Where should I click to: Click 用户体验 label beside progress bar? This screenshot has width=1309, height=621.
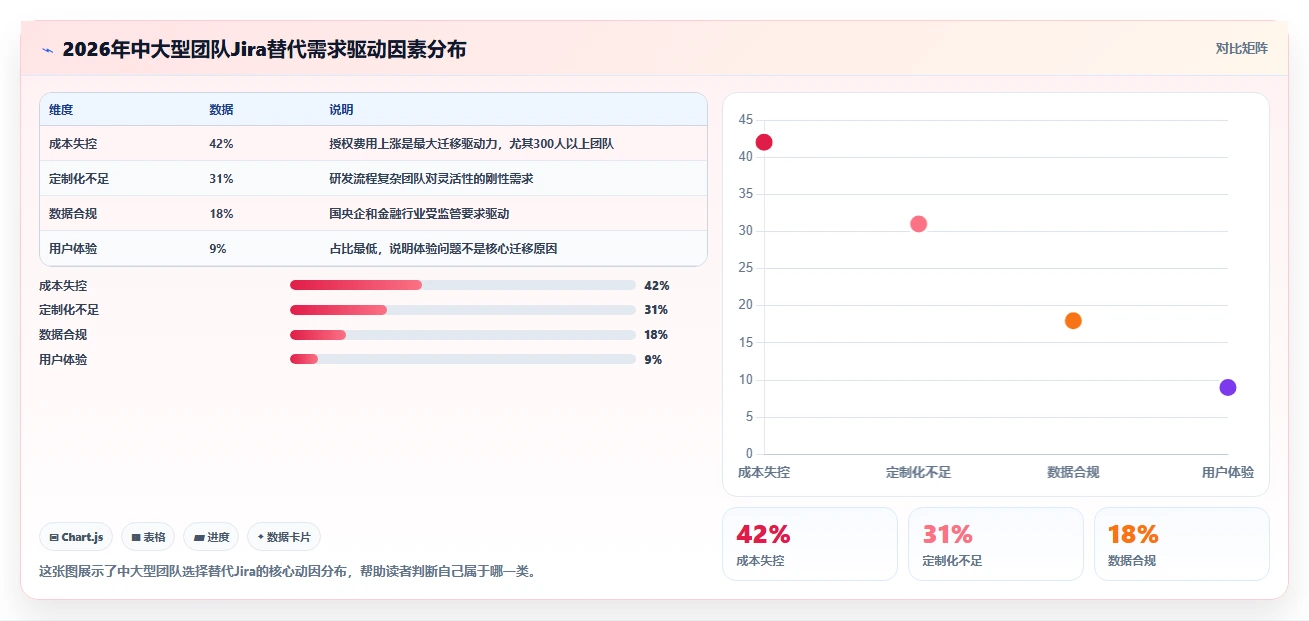point(63,359)
